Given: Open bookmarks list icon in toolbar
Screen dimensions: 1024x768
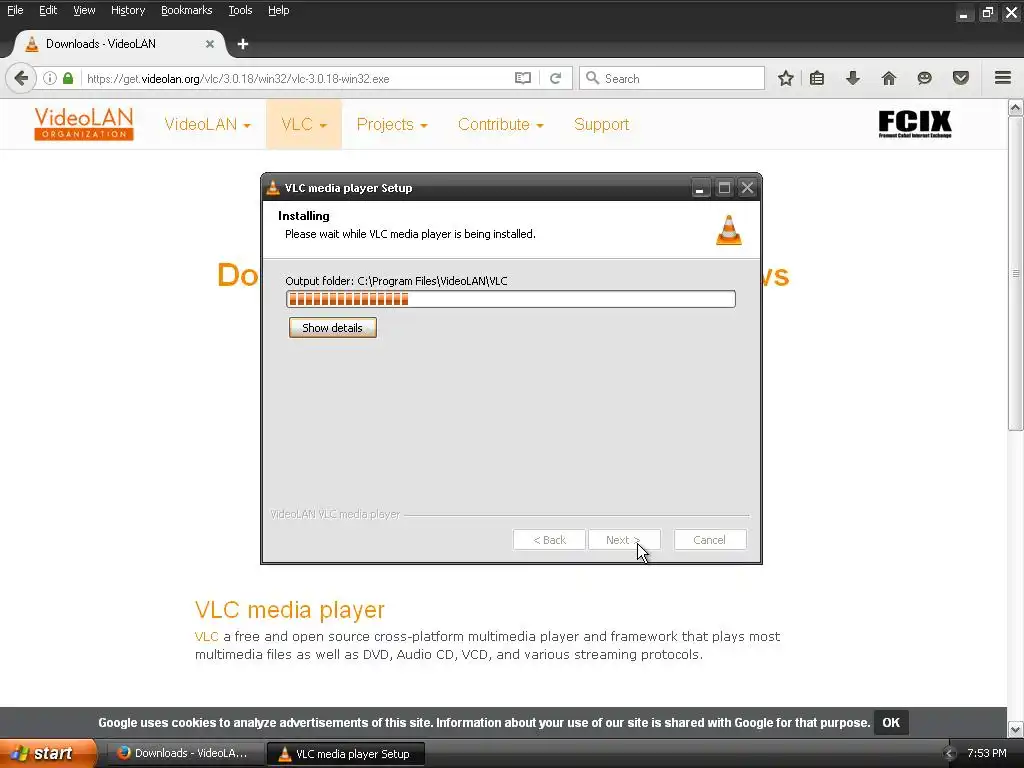Looking at the screenshot, I should [816, 78].
